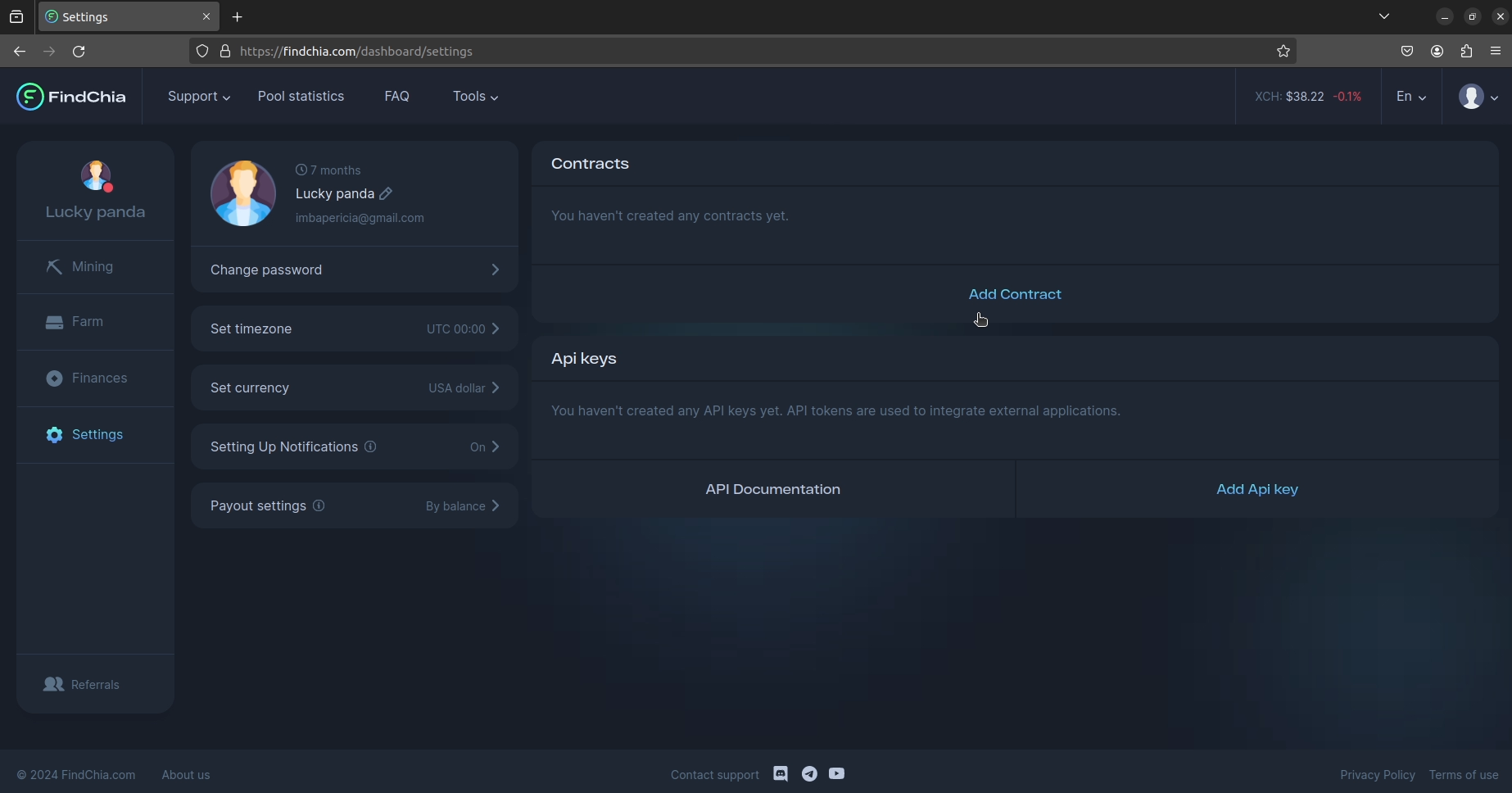
Task: Select Referrals in the sidebar
Action: (95, 684)
